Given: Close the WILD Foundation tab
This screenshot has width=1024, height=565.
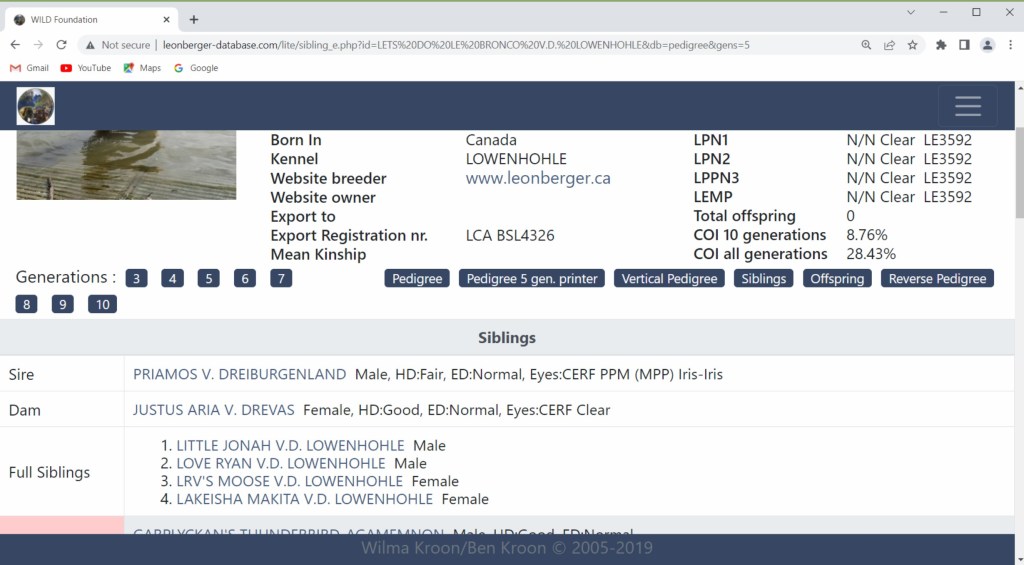Looking at the screenshot, I should tap(166, 20).
